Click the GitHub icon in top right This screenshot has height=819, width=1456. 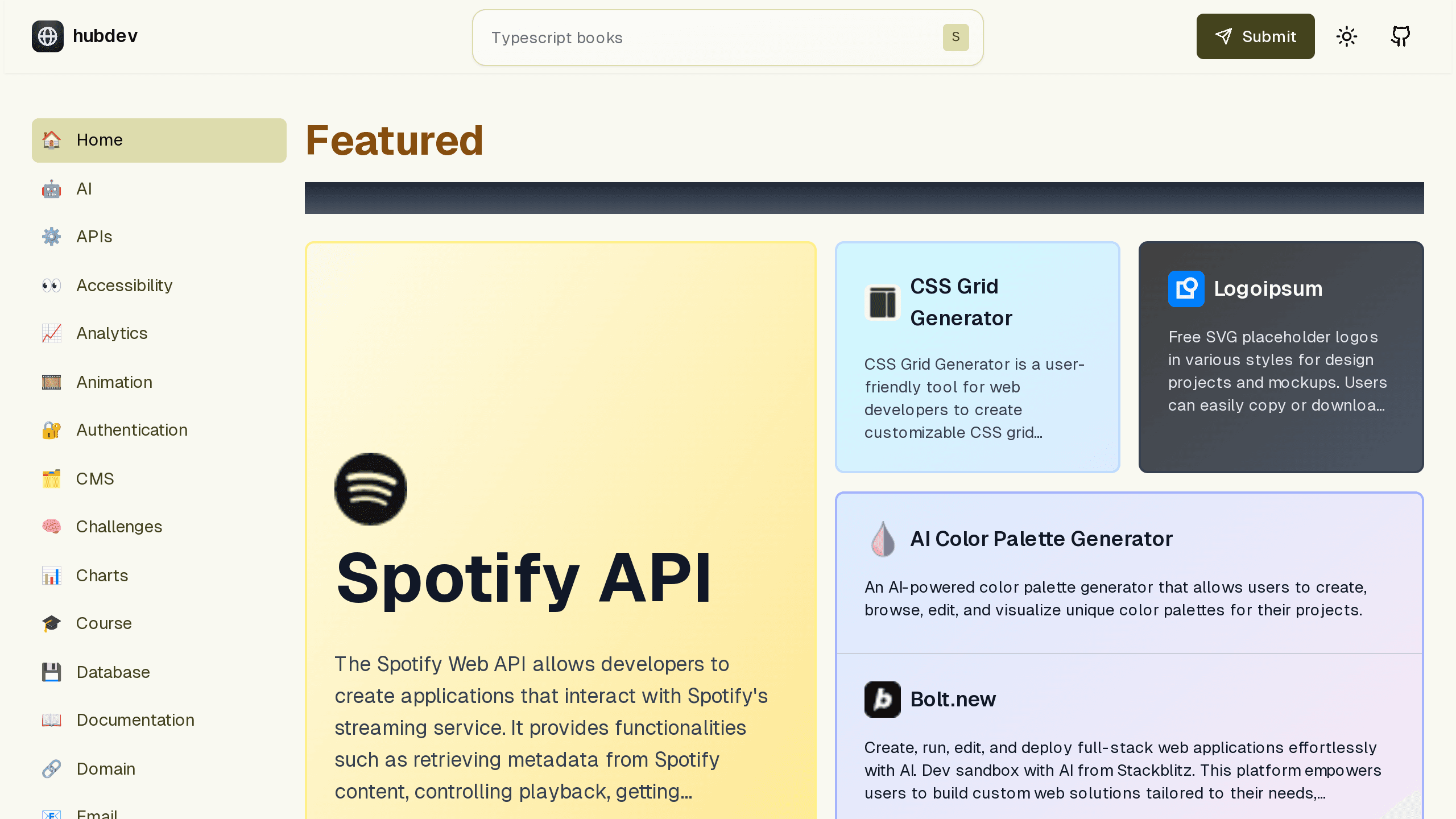(x=1401, y=36)
